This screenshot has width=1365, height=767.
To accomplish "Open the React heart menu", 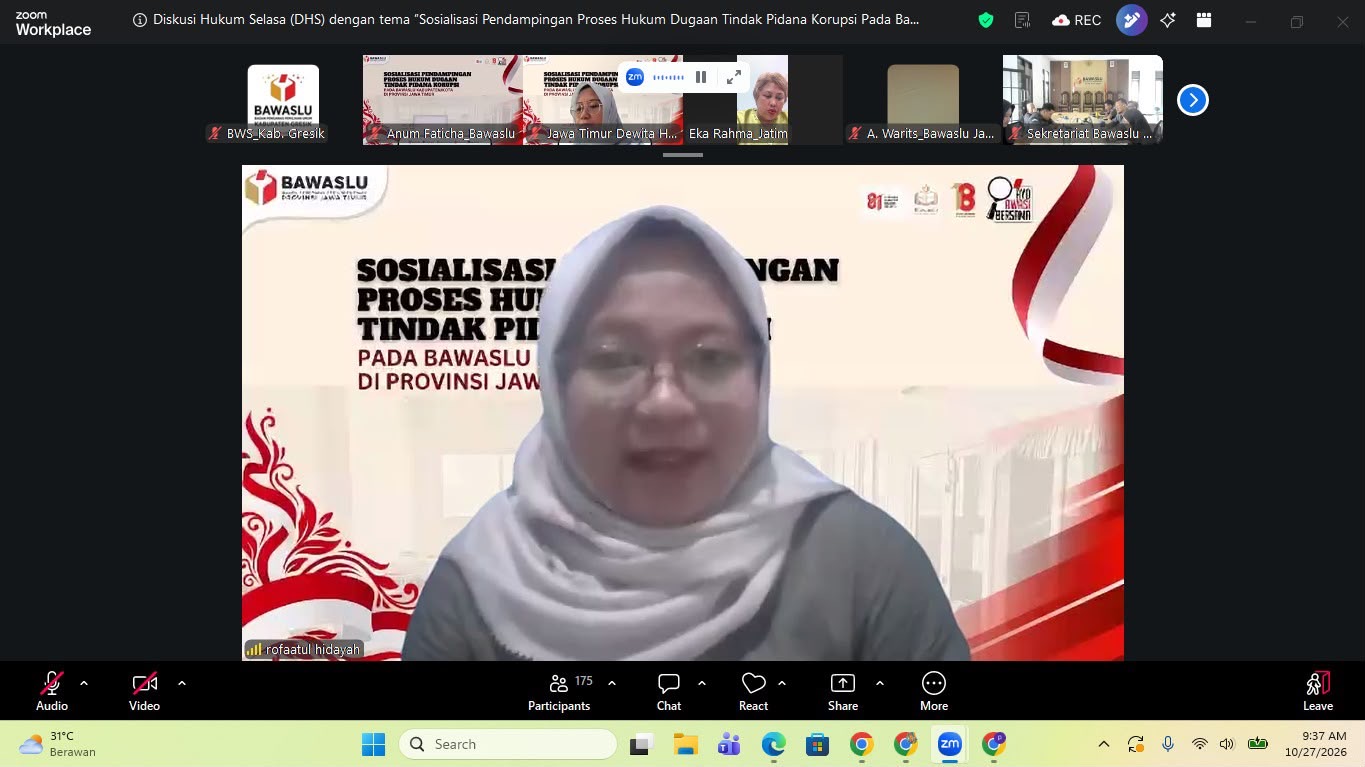I will pyautogui.click(x=753, y=691).
